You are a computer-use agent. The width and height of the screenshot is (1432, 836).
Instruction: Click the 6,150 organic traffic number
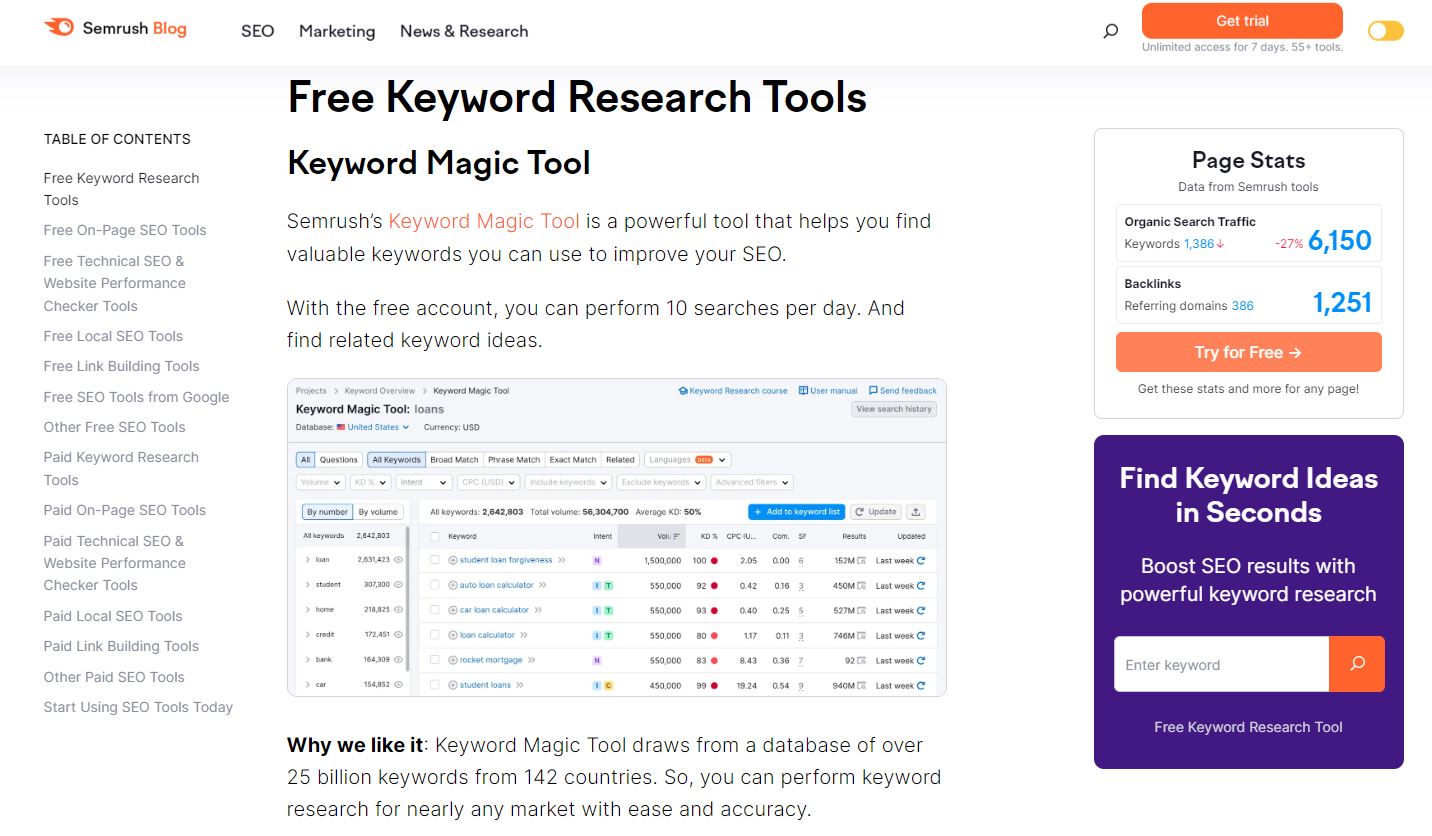pos(1339,240)
